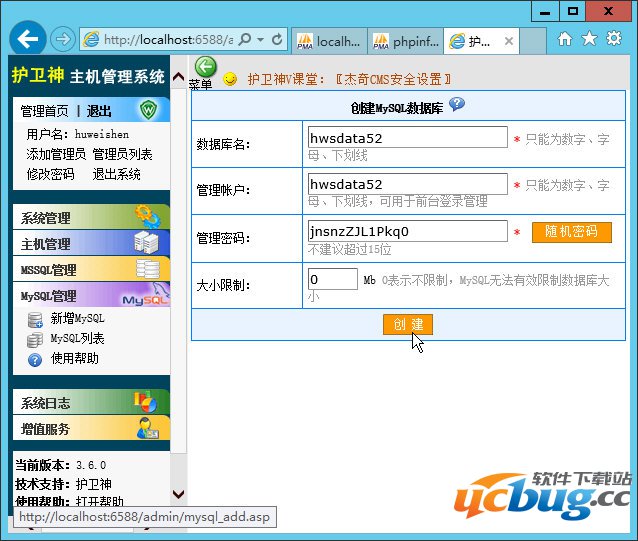Expand the 系统日志 menu section
The image size is (638, 541).
click(x=92, y=402)
